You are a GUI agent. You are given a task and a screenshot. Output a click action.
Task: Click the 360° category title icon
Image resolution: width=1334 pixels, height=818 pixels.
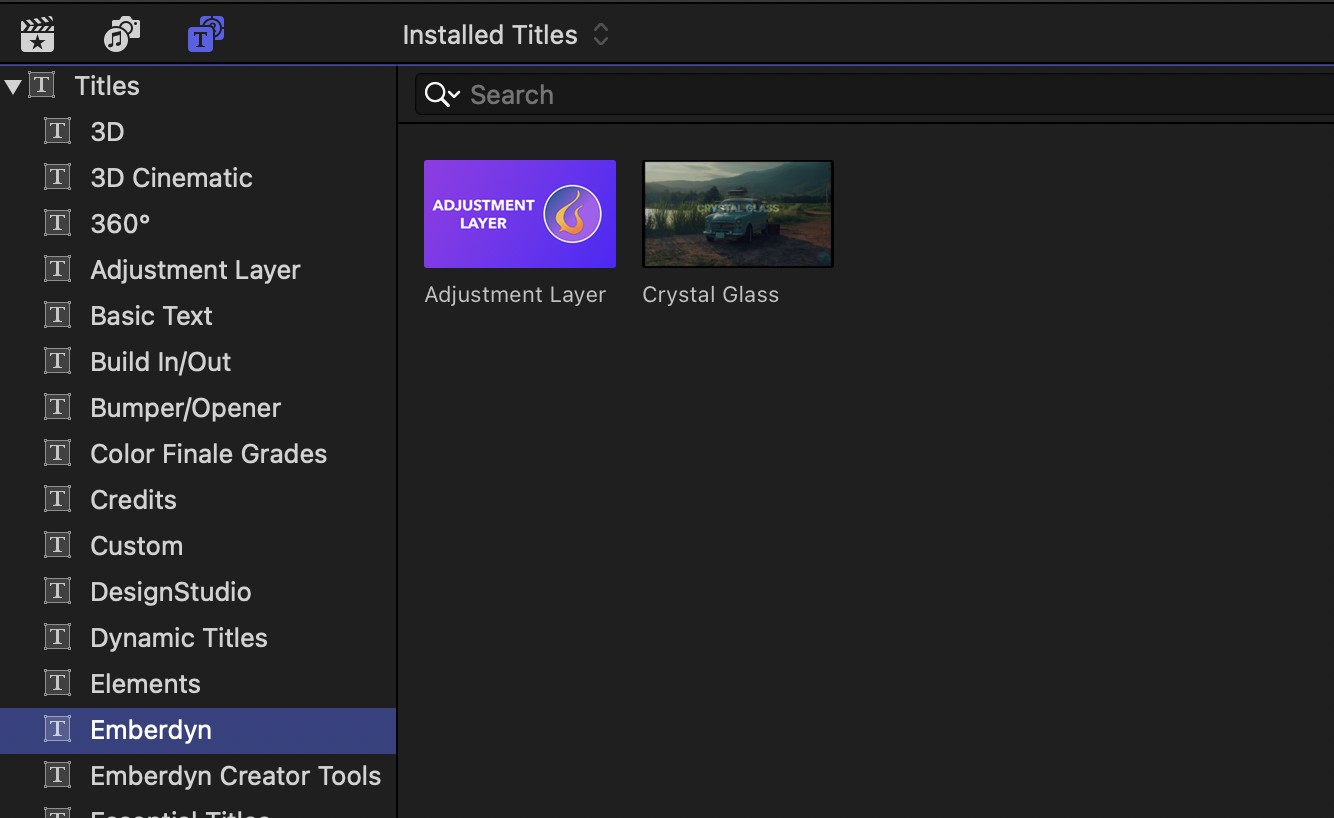[x=58, y=223]
